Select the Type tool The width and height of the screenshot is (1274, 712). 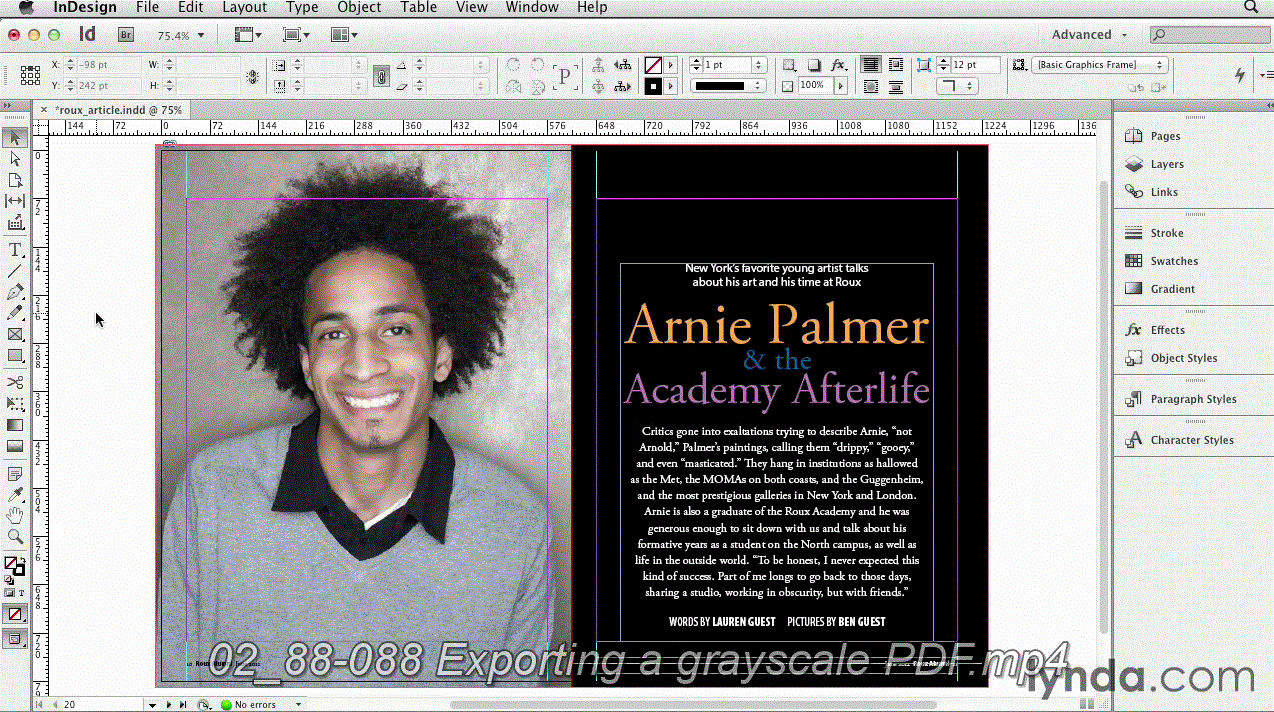15,250
